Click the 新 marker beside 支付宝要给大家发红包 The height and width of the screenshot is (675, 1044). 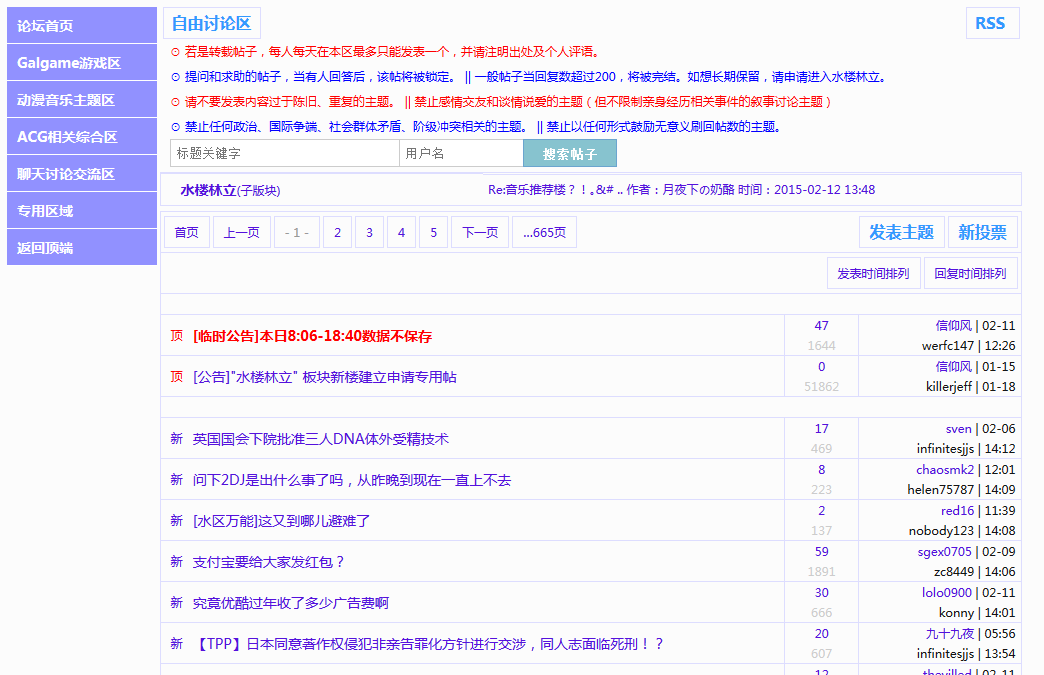(x=176, y=562)
